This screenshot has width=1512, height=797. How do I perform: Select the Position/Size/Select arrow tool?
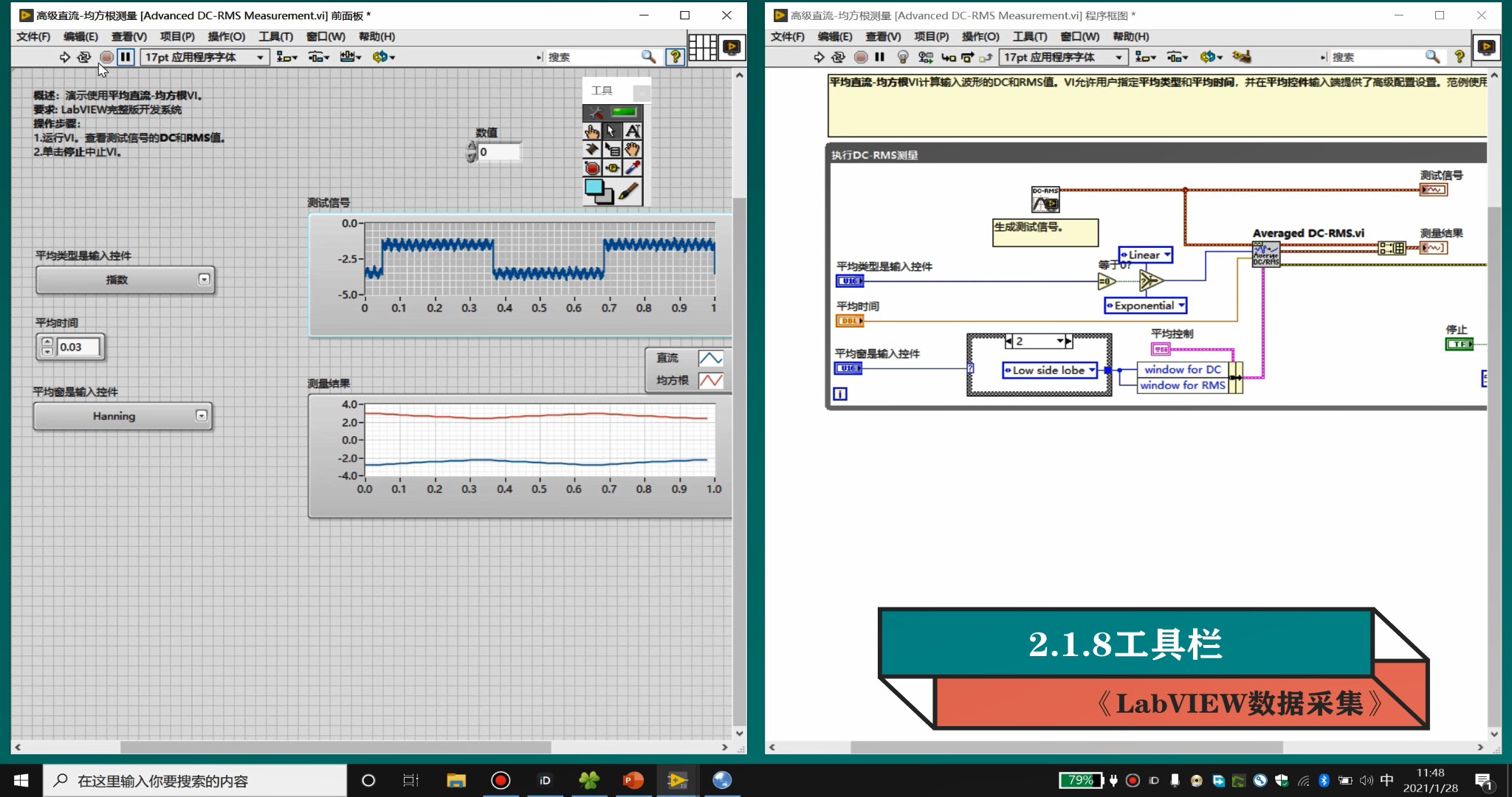(x=611, y=131)
